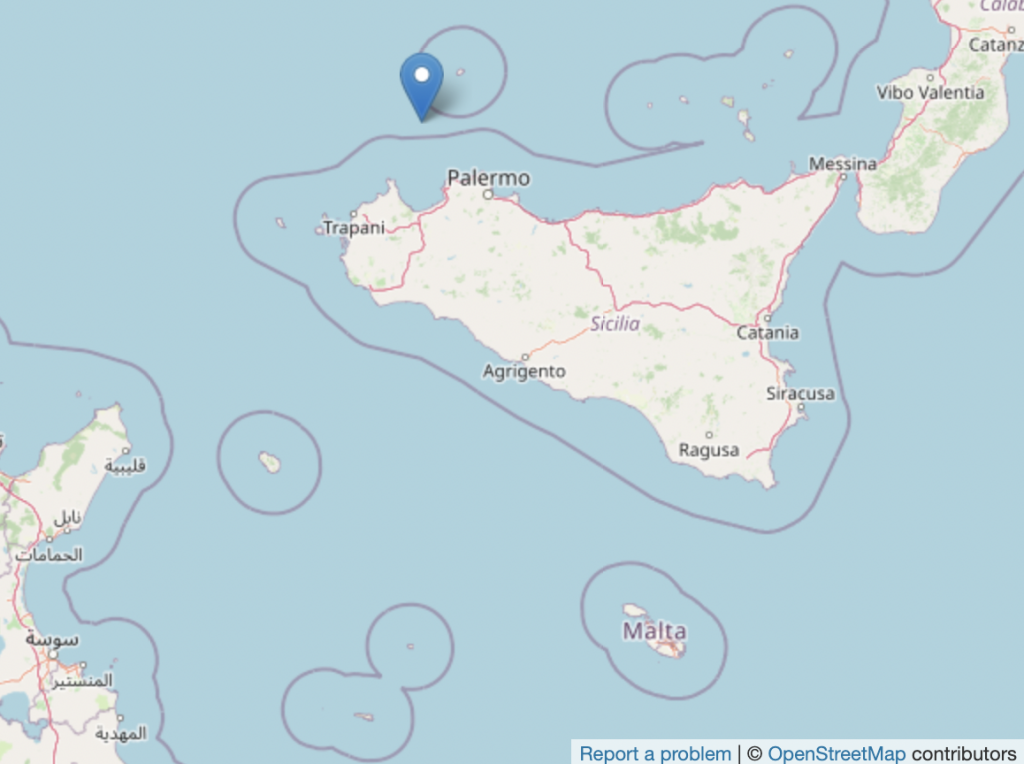The height and width of the screenshot is (764, 1024).
Task: Select the Agrigento city label
Action: [x=524, y=372]
